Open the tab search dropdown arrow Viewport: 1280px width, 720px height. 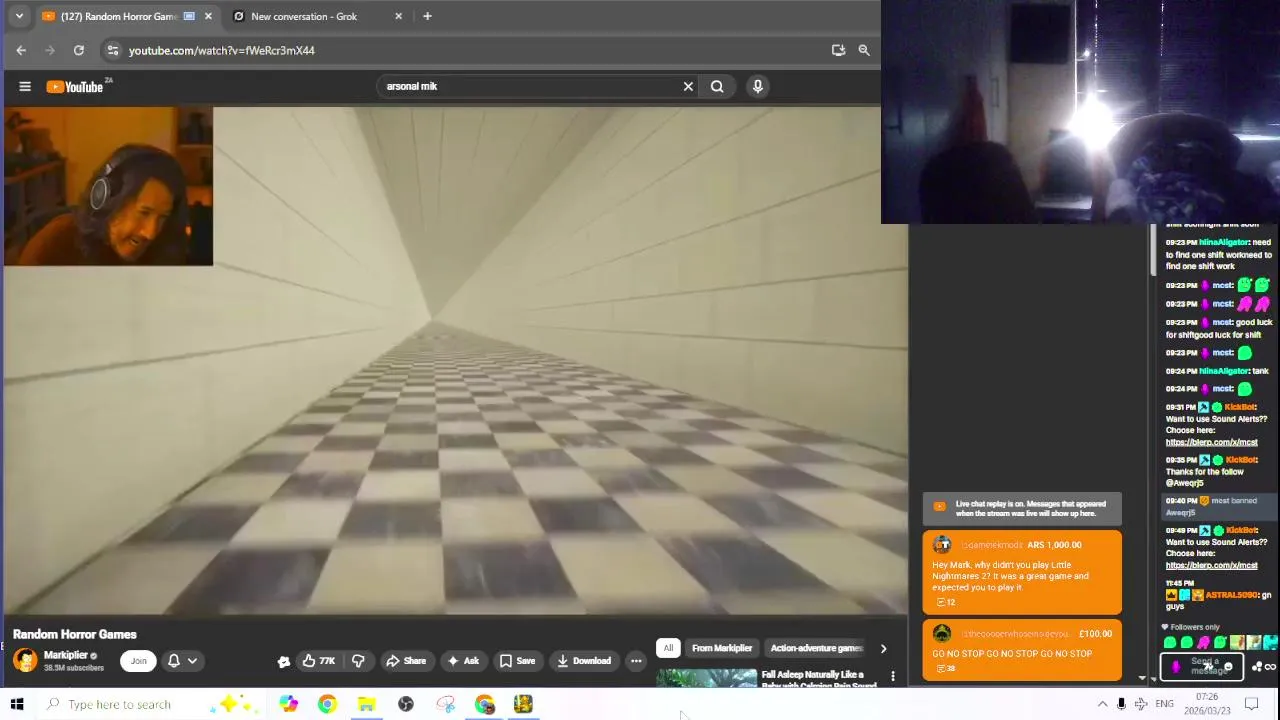tap(19, 16)
